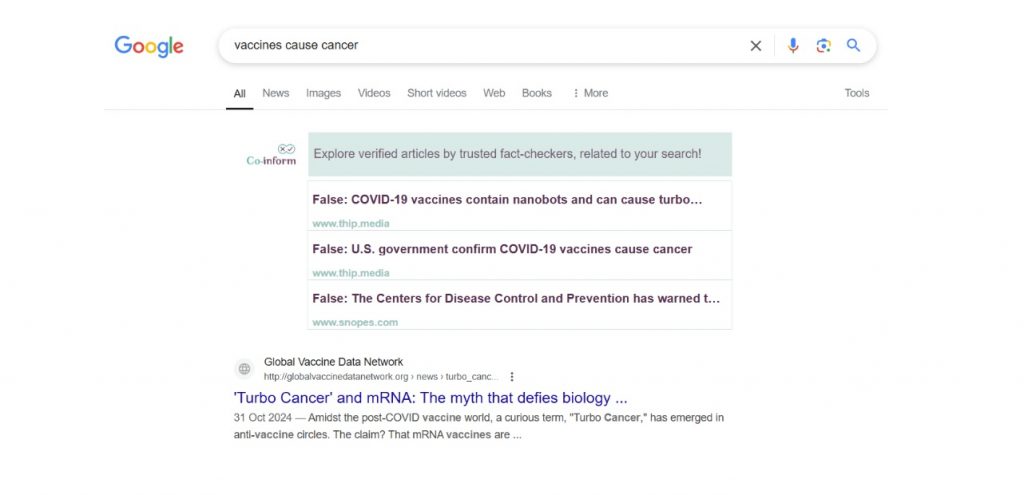
Task: Switch to the Images tab
Action: pos(323,93)
